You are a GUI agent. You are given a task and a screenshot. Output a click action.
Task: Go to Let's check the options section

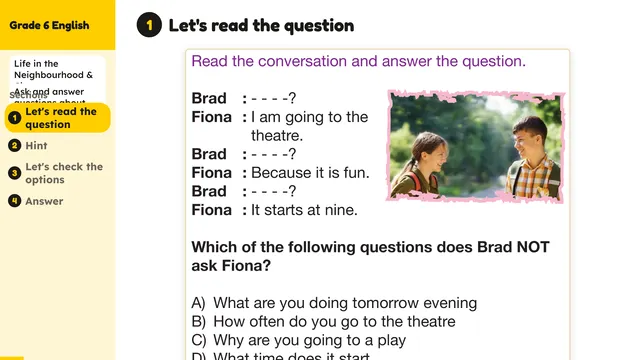pos(64,173)
